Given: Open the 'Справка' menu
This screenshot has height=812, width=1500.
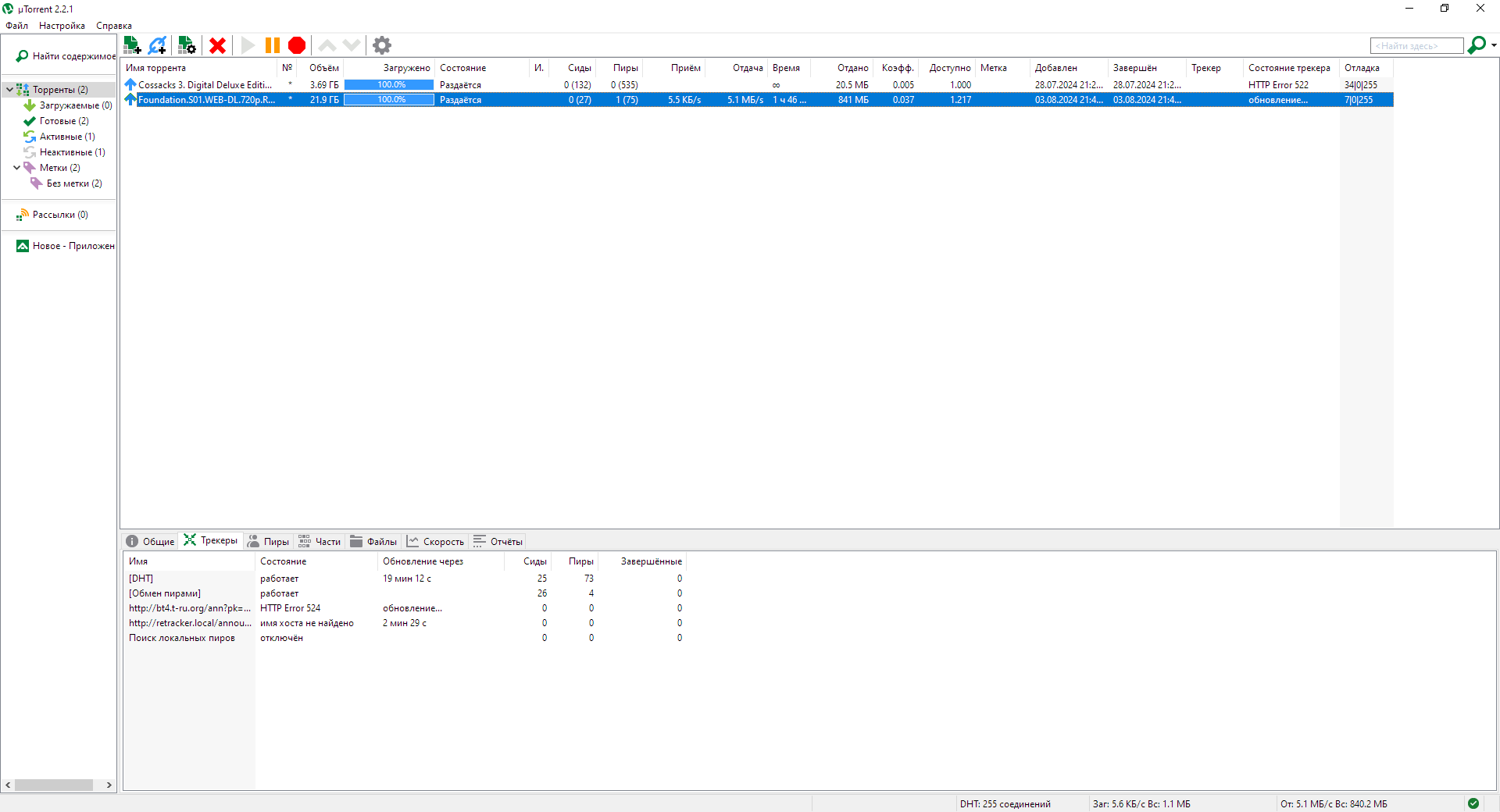Looking at the screenshot, I should 114,26.
